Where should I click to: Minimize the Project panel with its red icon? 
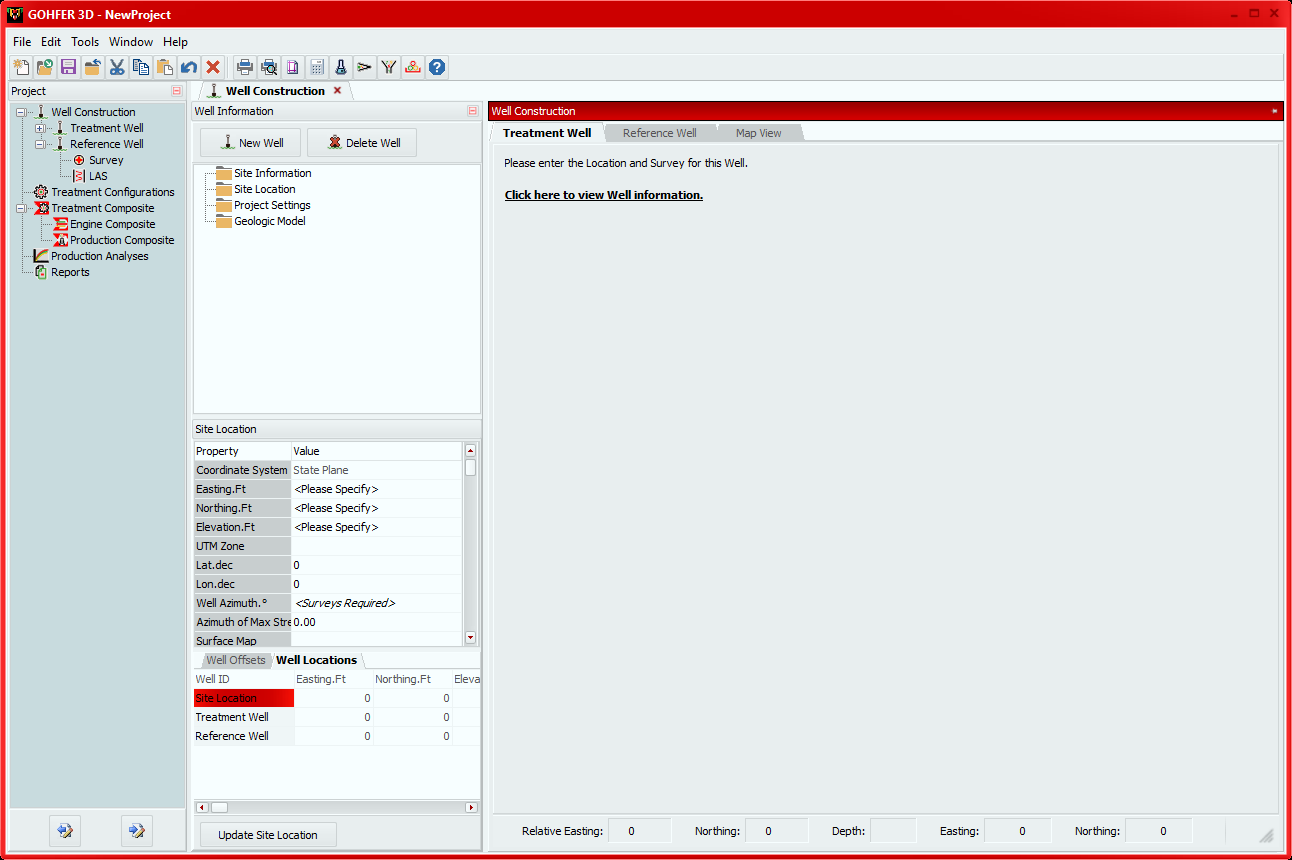pyautogui.click(x=176, y=91)
